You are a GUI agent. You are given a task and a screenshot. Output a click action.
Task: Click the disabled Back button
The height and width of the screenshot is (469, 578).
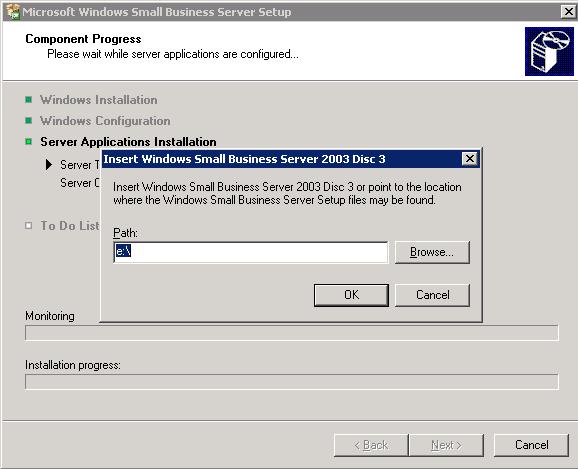[371, 445]
